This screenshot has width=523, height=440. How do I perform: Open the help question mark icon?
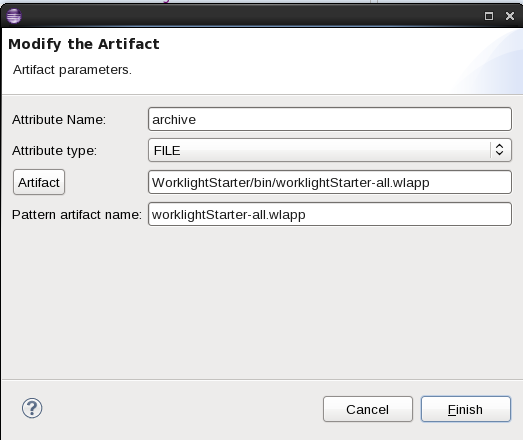point(32,408)
